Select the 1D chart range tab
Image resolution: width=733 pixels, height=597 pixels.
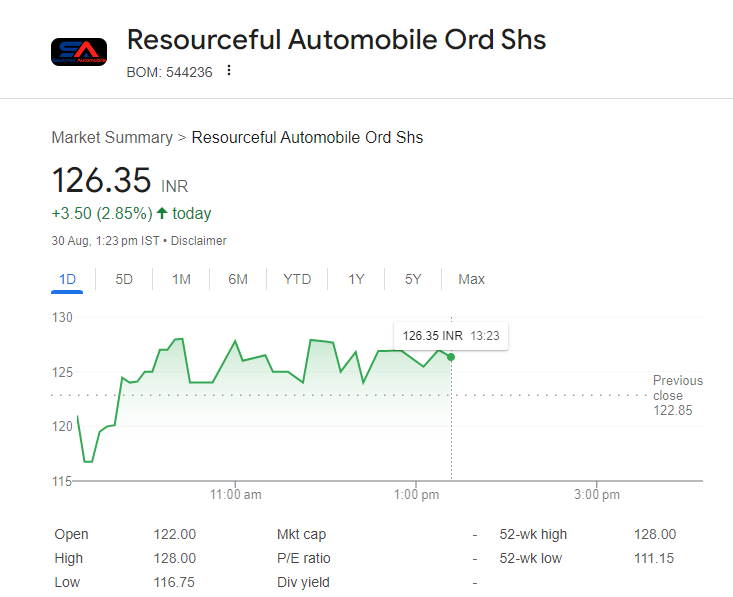pyautogui.click(x=68, y=279)
